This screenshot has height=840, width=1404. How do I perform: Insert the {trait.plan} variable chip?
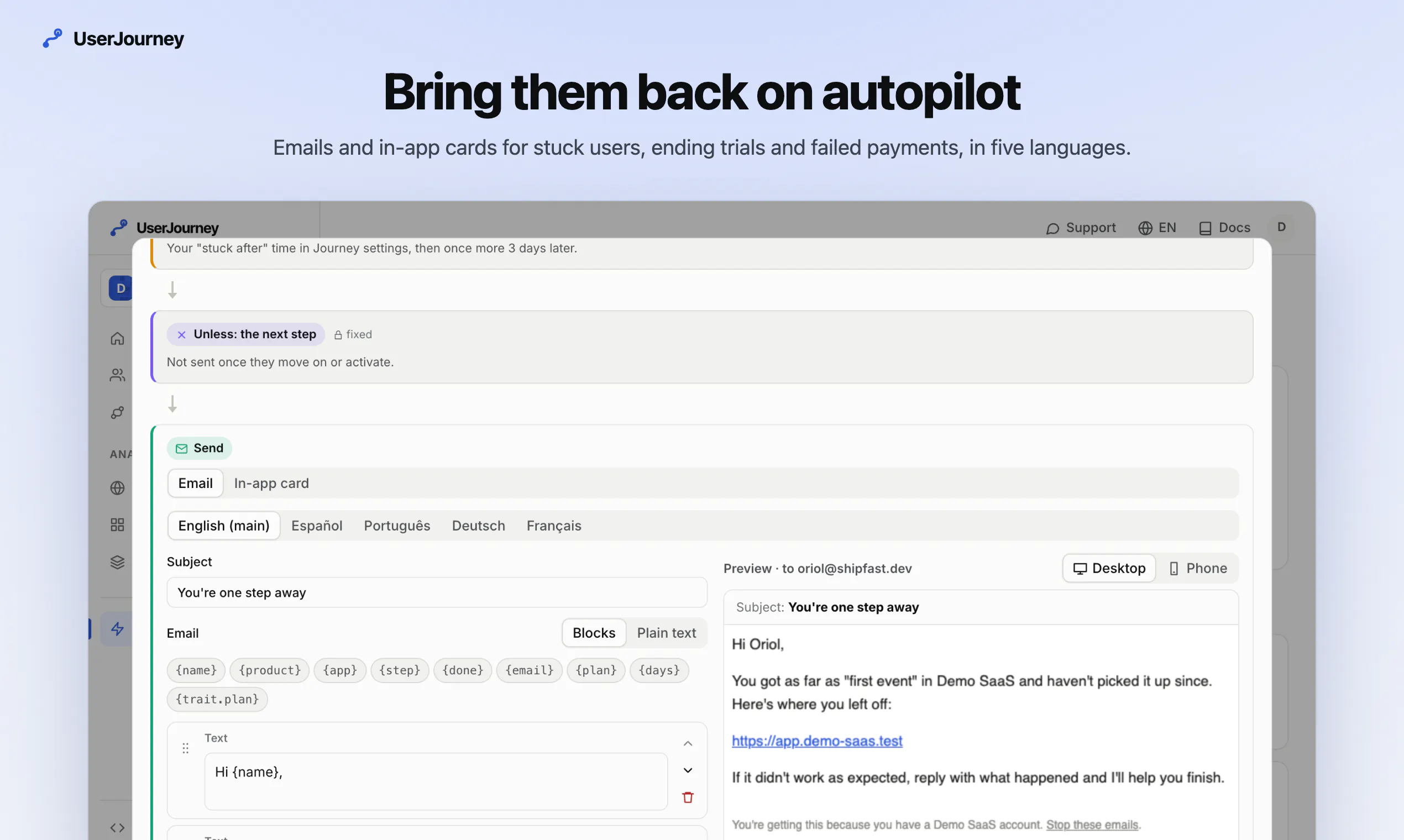click(217, 700)
